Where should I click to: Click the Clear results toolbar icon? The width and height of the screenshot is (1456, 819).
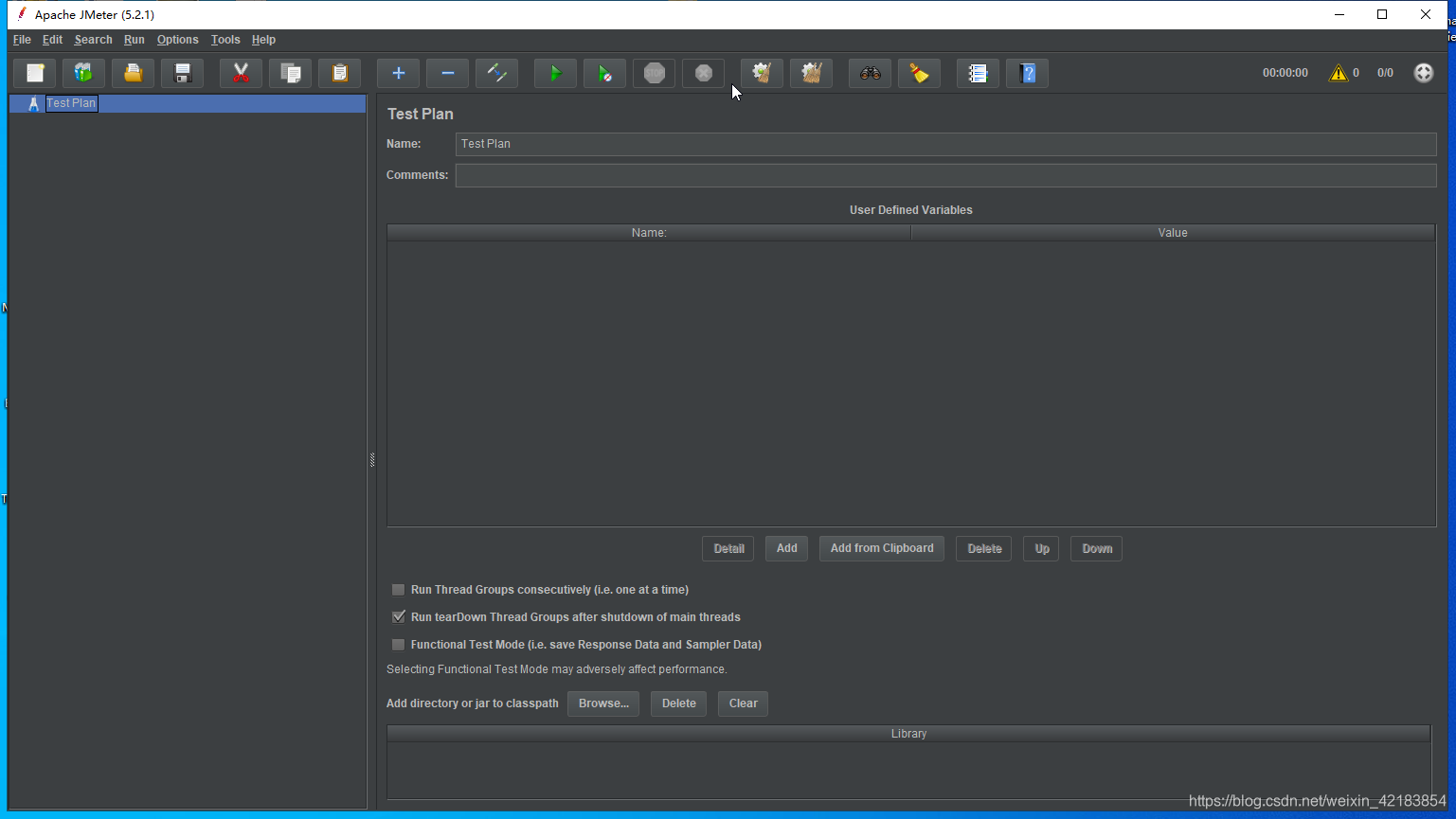pos(763,73)
